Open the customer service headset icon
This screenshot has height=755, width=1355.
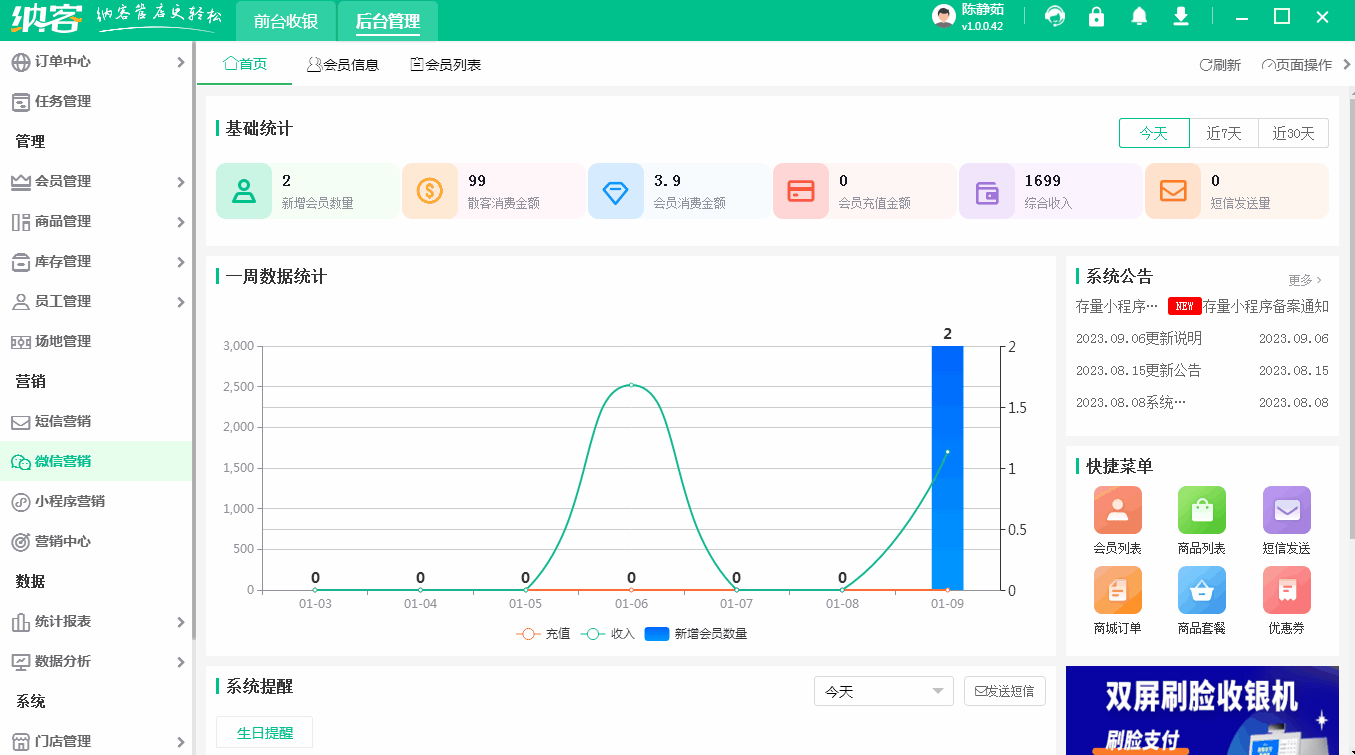pos(1054,17)
